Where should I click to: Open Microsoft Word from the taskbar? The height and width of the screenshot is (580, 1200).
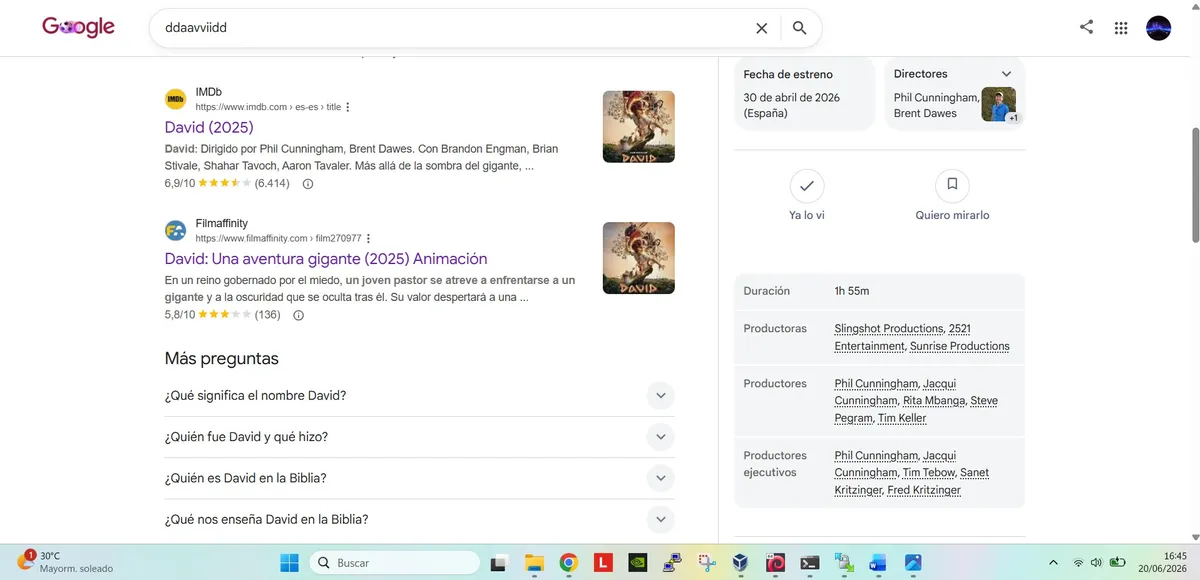coord(878,563)
